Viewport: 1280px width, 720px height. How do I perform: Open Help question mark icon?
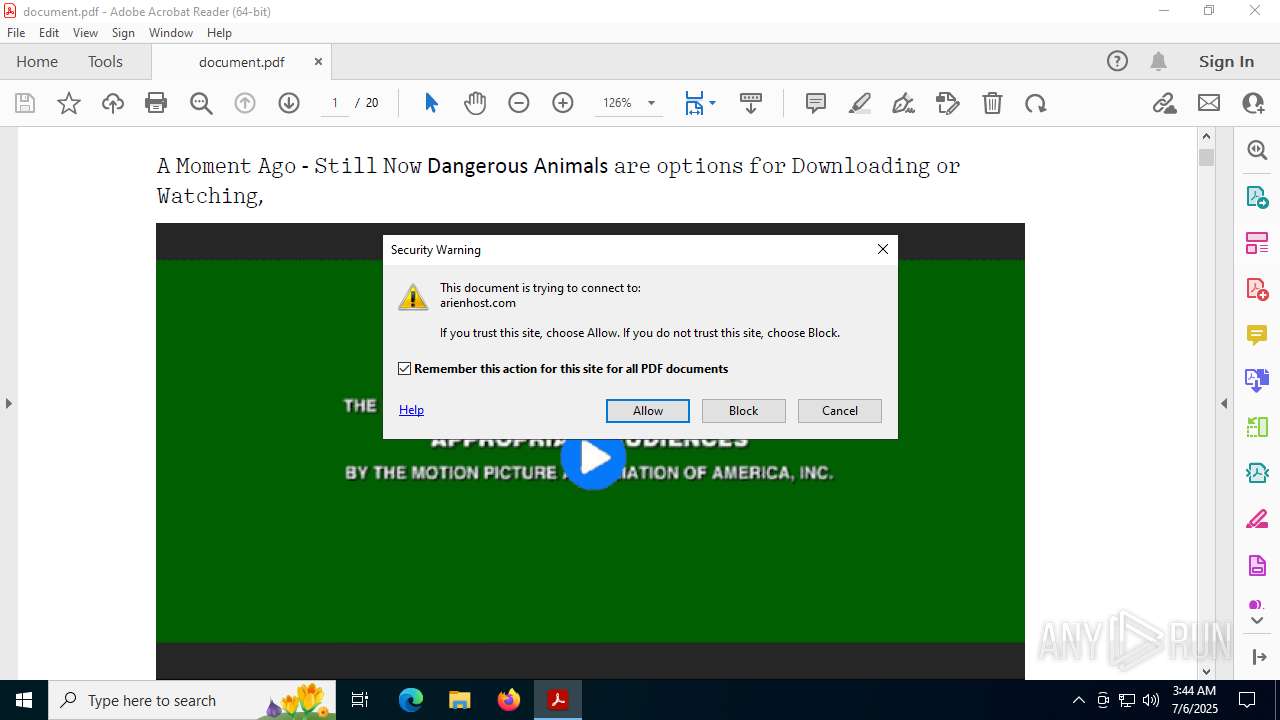point(1117,61)
